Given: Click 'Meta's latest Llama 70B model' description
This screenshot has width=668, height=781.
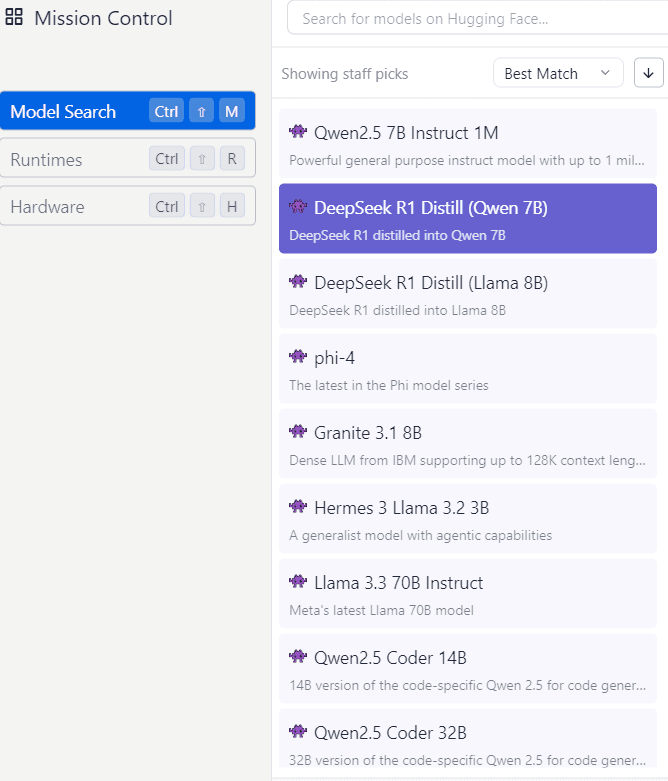Looking at the screenshot, I should point(381,610).
